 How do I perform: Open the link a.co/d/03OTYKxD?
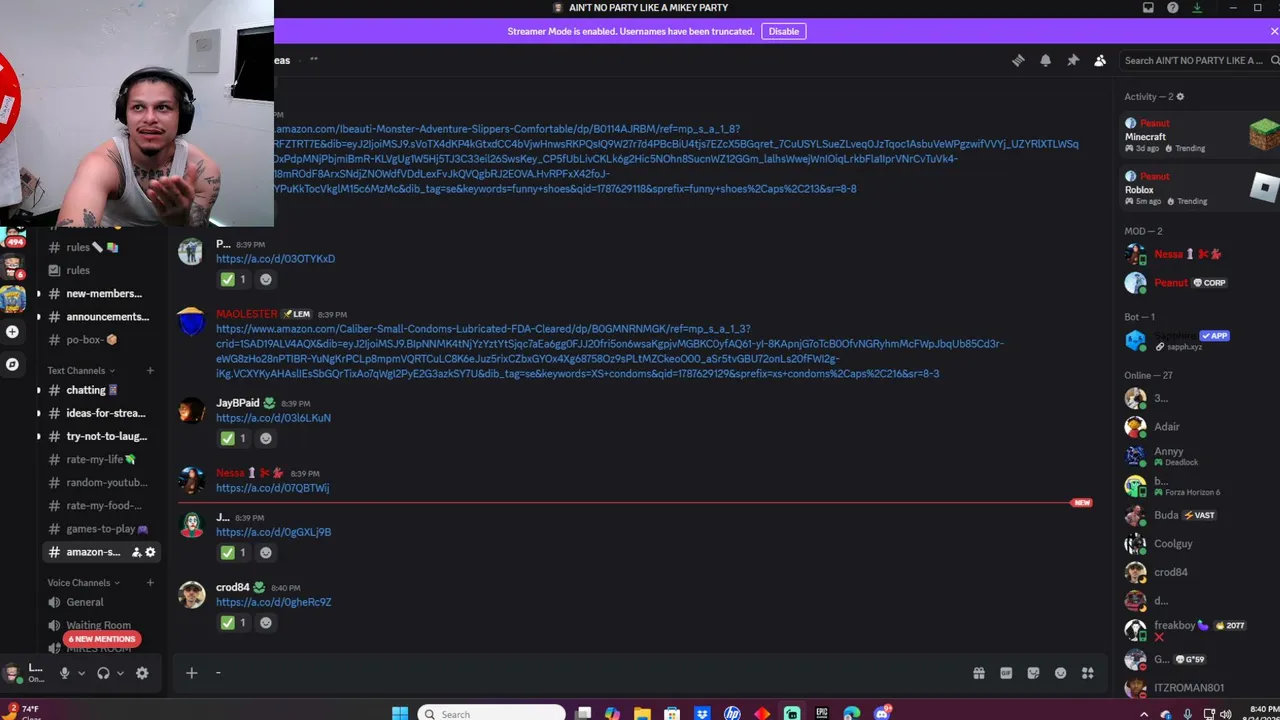point(275,259)
